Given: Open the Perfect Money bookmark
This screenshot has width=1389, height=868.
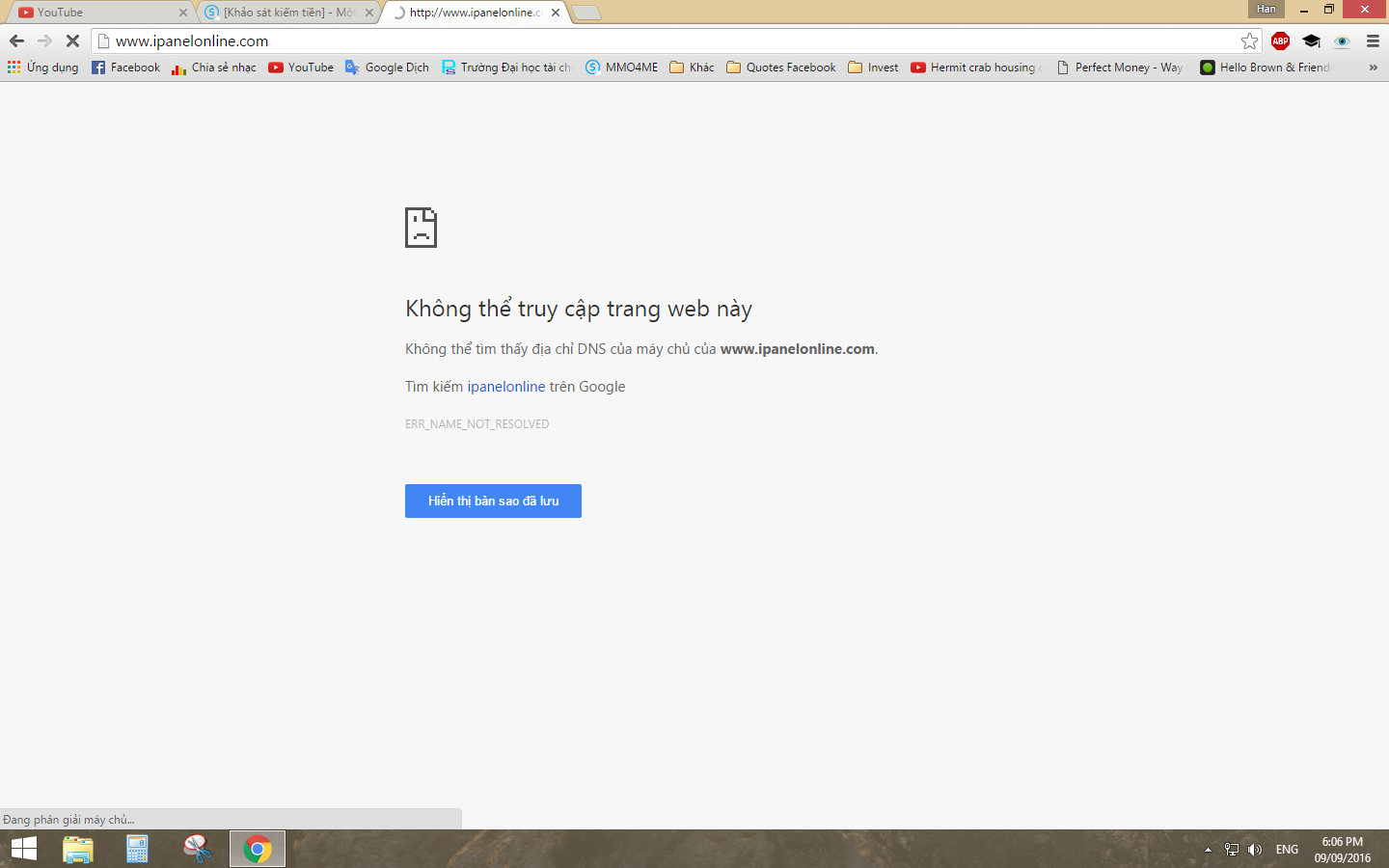Looking at the screenshot, I should pyautogui.click(x=1120, y=68).
